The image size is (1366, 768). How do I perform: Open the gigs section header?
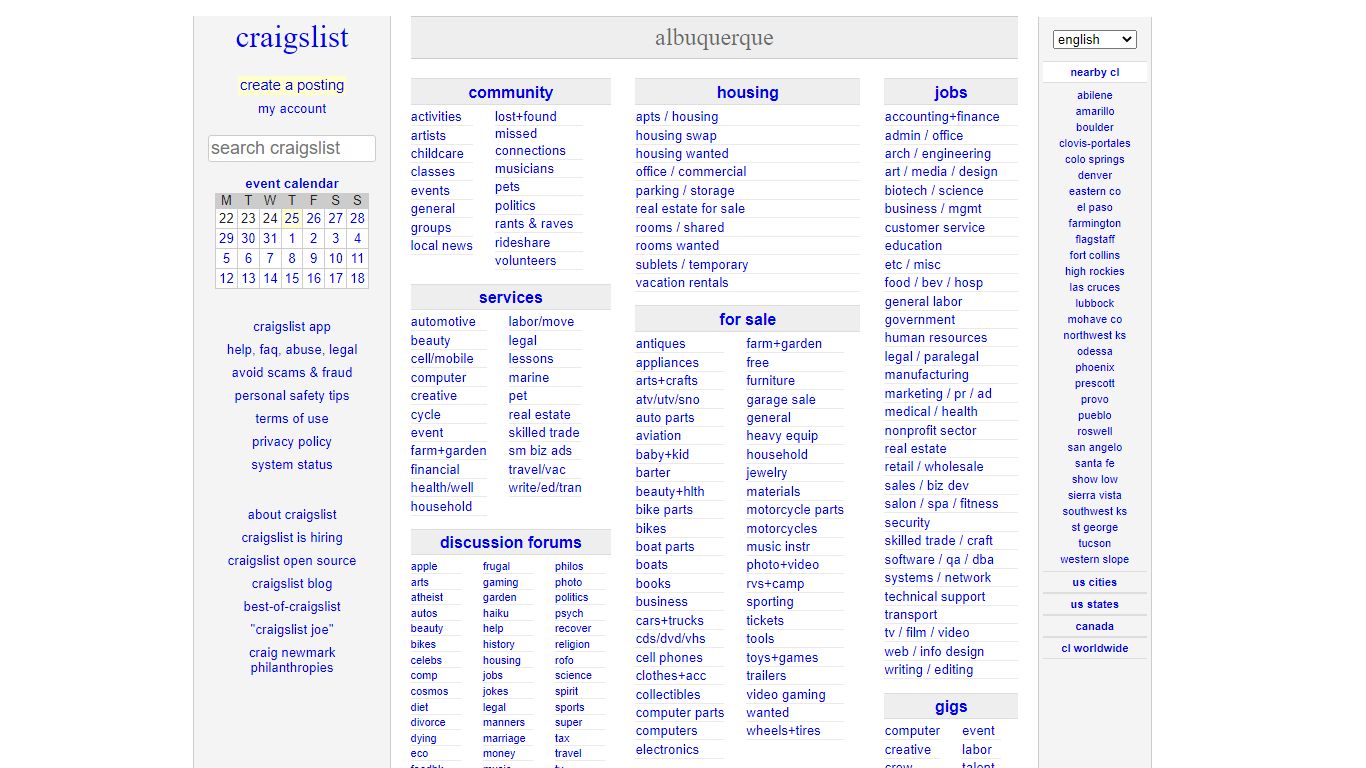[951, 706]
